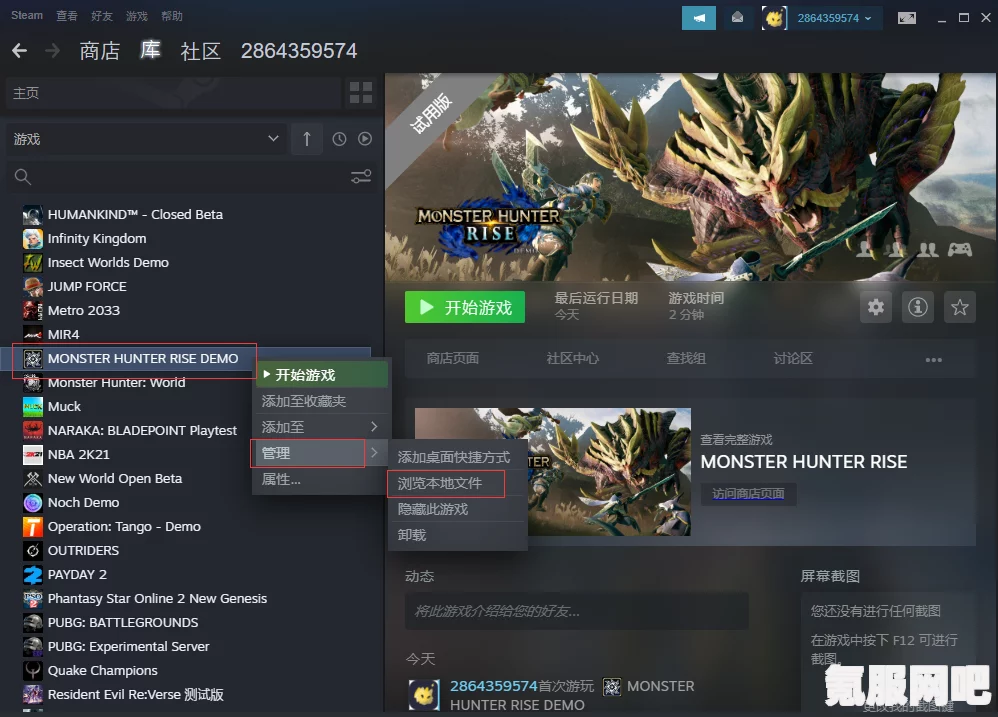Click the OUTRIDERS game icon

(32, 551)
